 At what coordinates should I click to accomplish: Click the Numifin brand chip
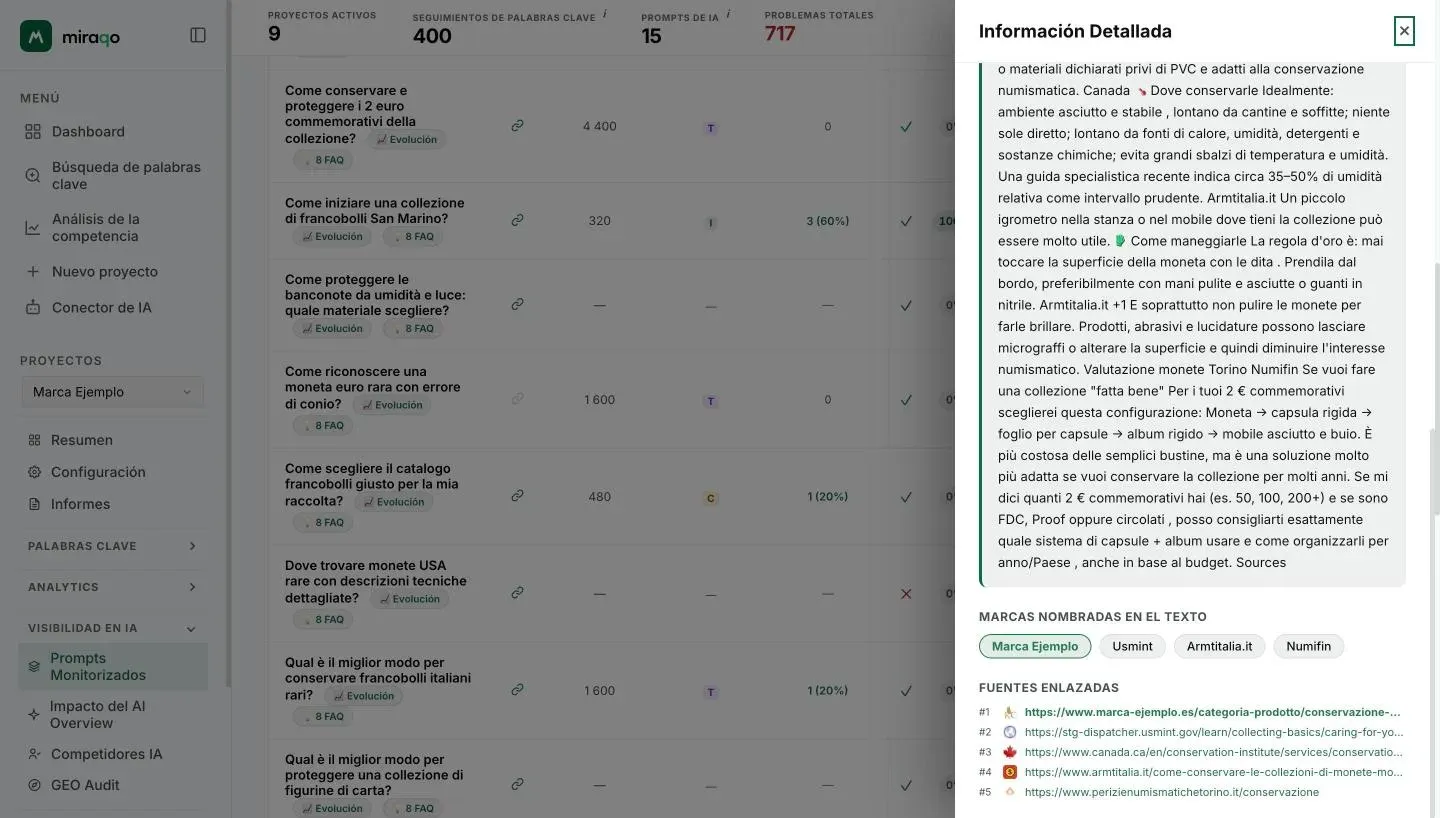pyautogui.click(x=1308, y=646)
